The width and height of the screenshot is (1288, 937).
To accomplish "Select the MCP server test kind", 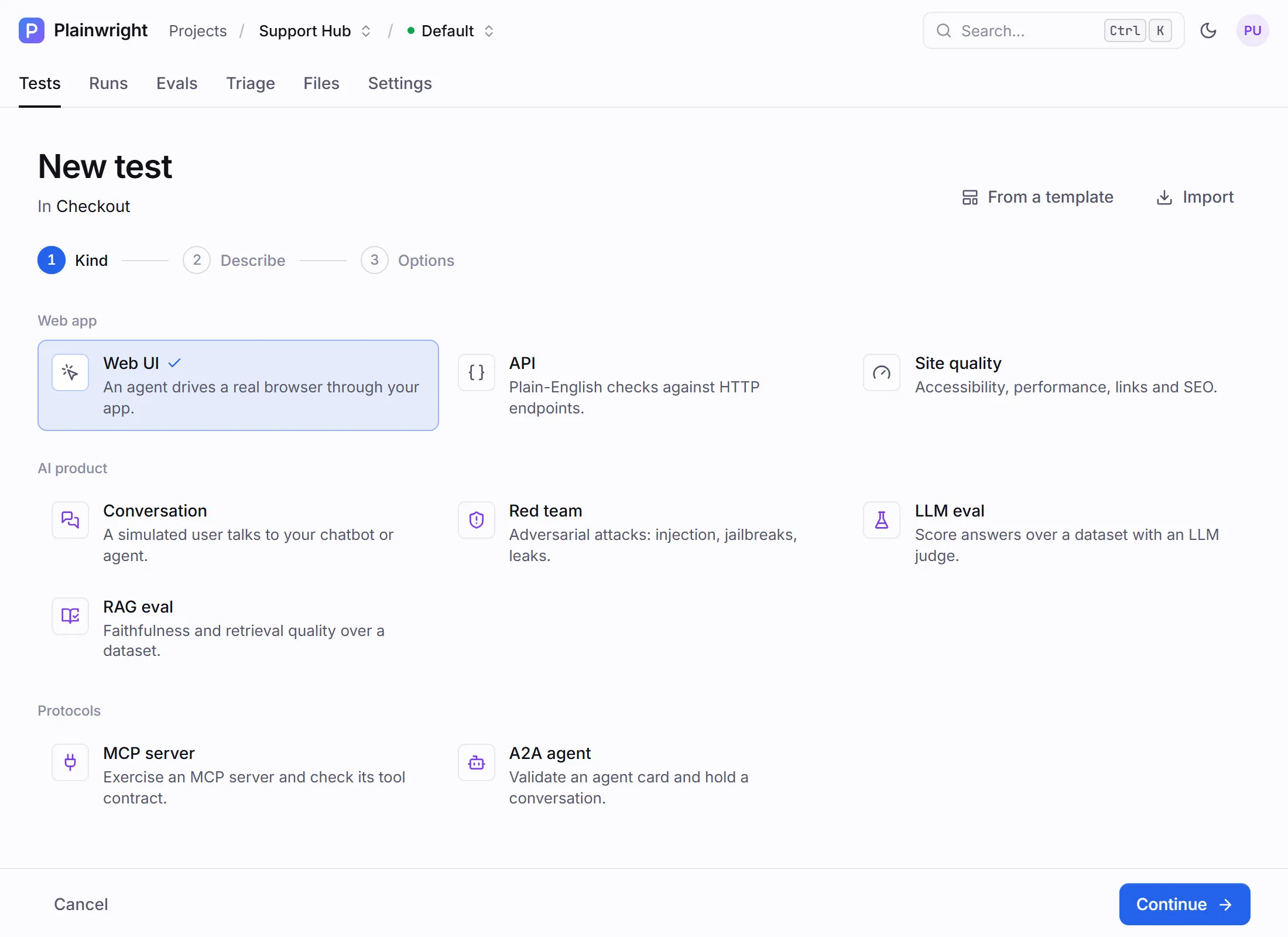I will [238, 775].
